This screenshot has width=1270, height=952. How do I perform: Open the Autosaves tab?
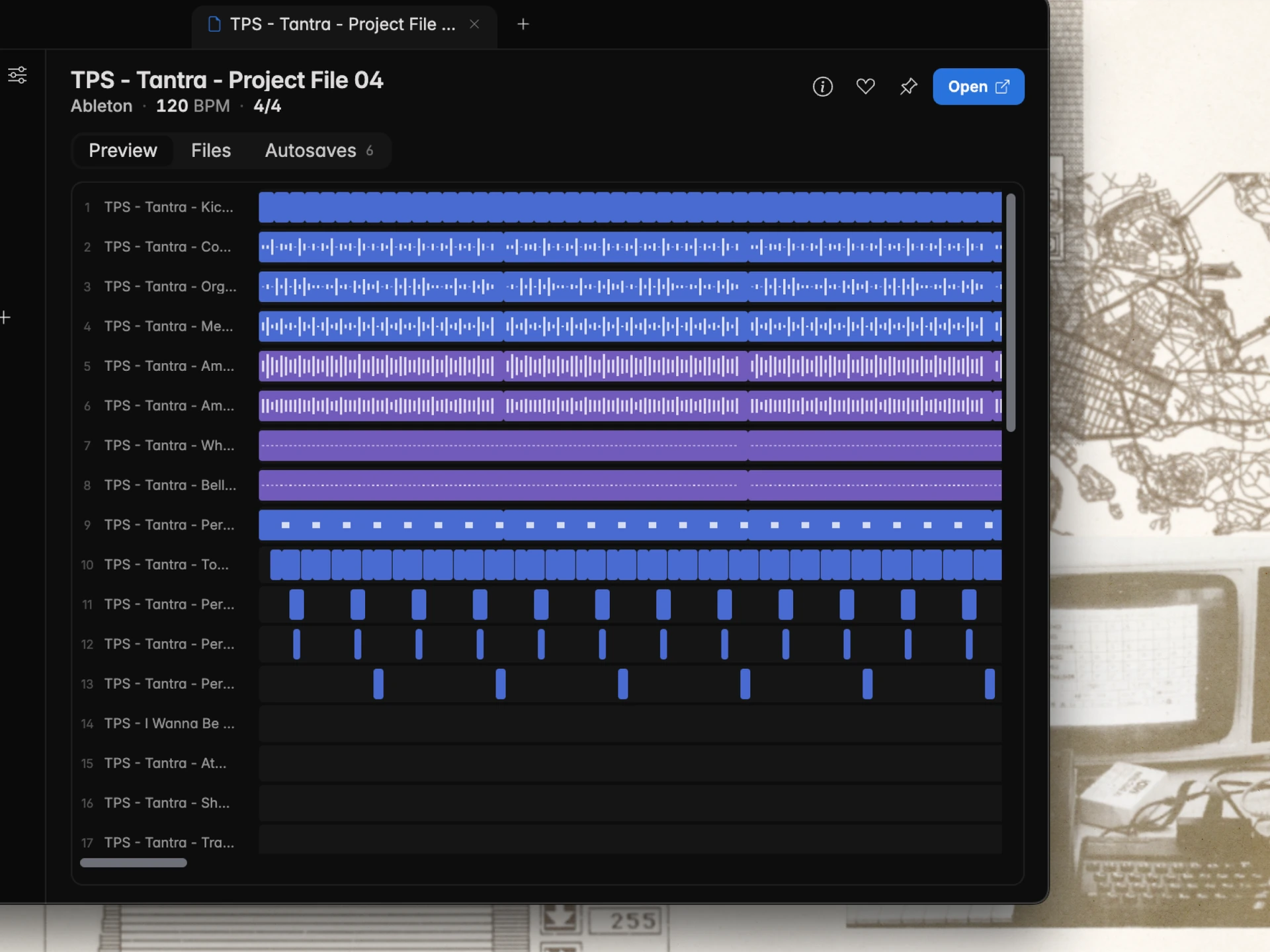click(319, 151)
